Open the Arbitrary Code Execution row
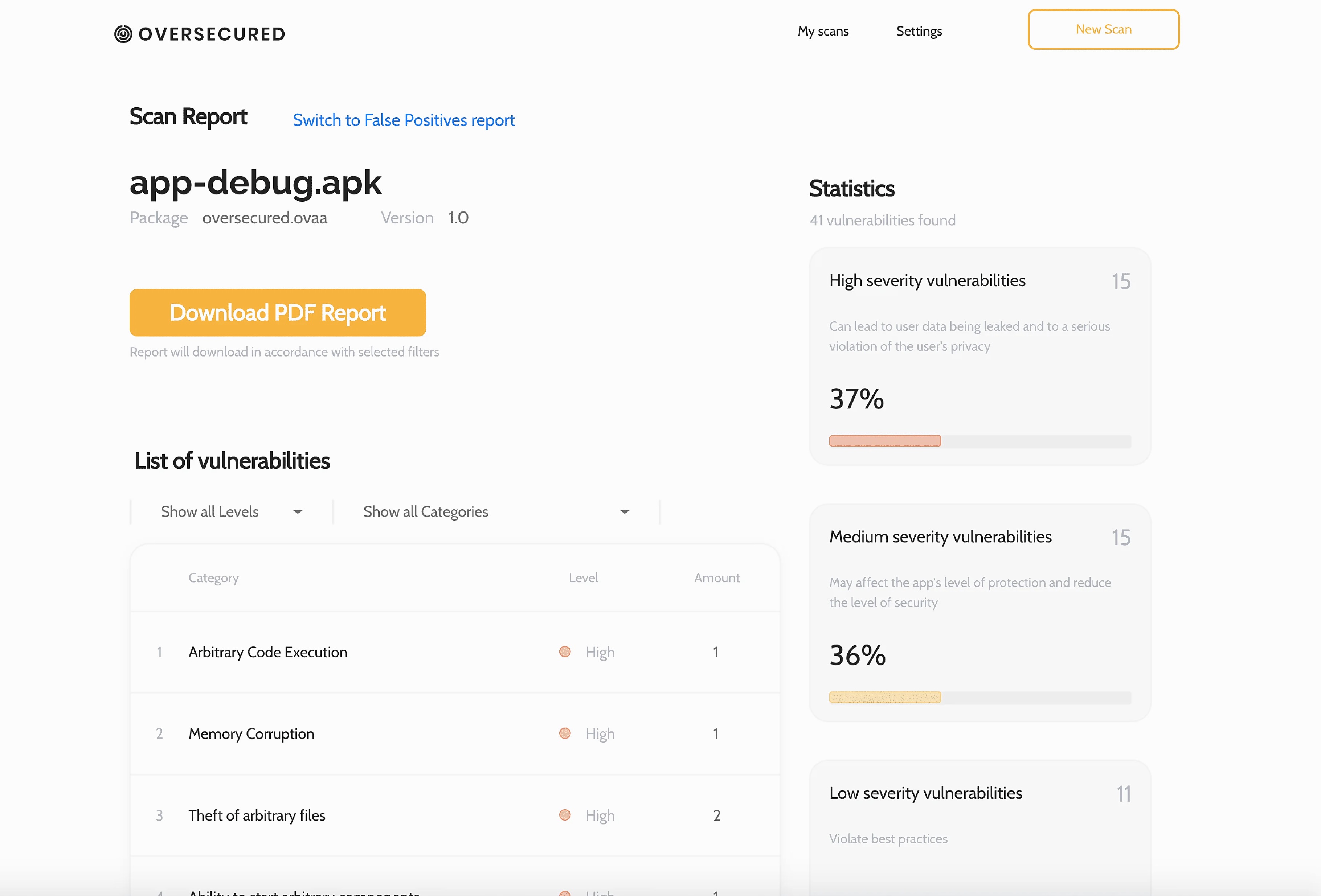The width and height of the screenshot is (1321, 896). click(268, 652)
